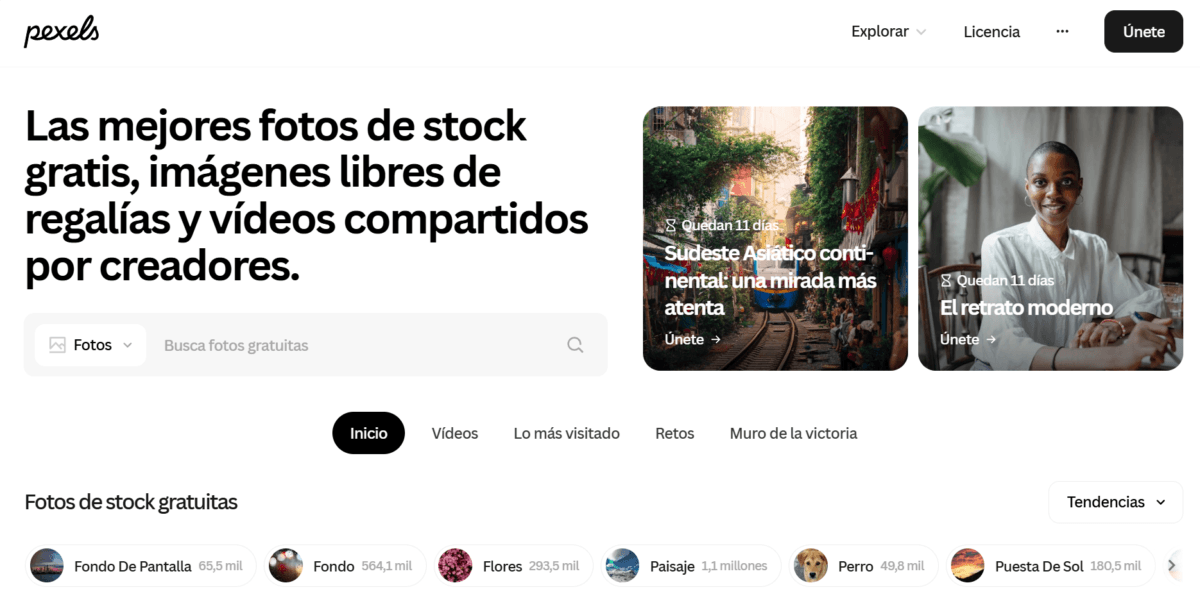Click the Únete button in header
Image resolution: width=1200 pixels, height=601 pixels.
coord(1143,32)
